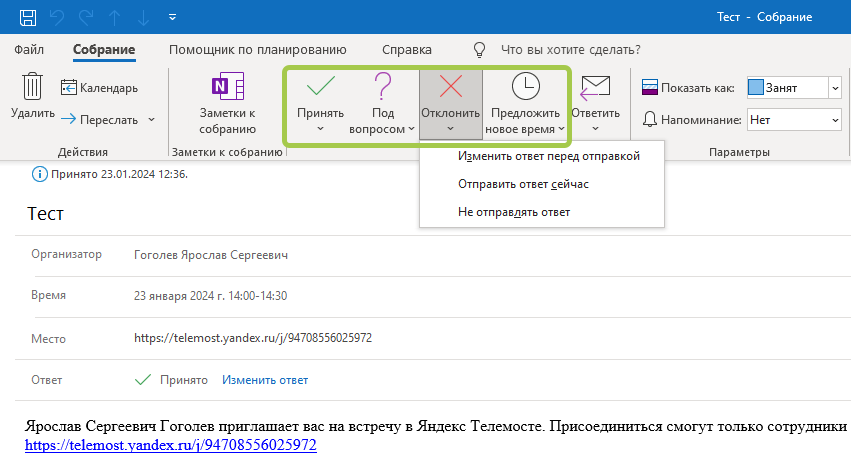Click the Место telemost.yandex.ru address

point(253,338)
